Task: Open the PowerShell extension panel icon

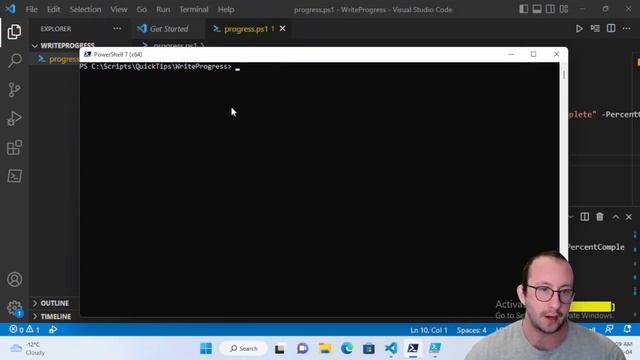Action: point(14,176)
